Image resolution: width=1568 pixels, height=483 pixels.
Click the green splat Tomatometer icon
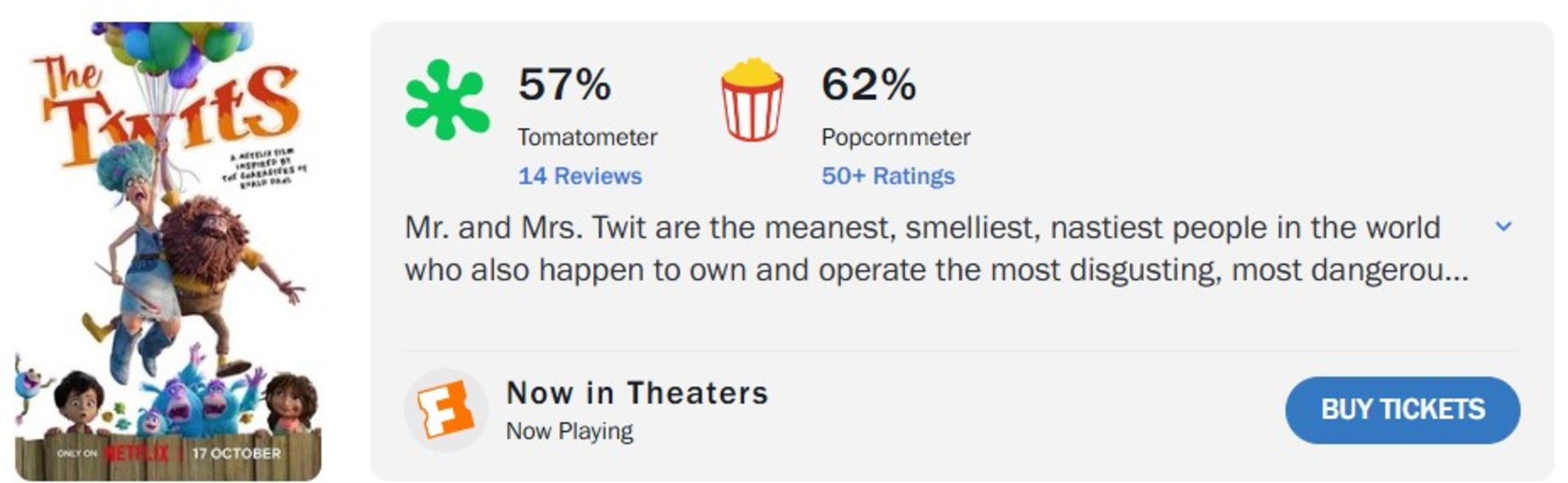[x=447, y=100]
